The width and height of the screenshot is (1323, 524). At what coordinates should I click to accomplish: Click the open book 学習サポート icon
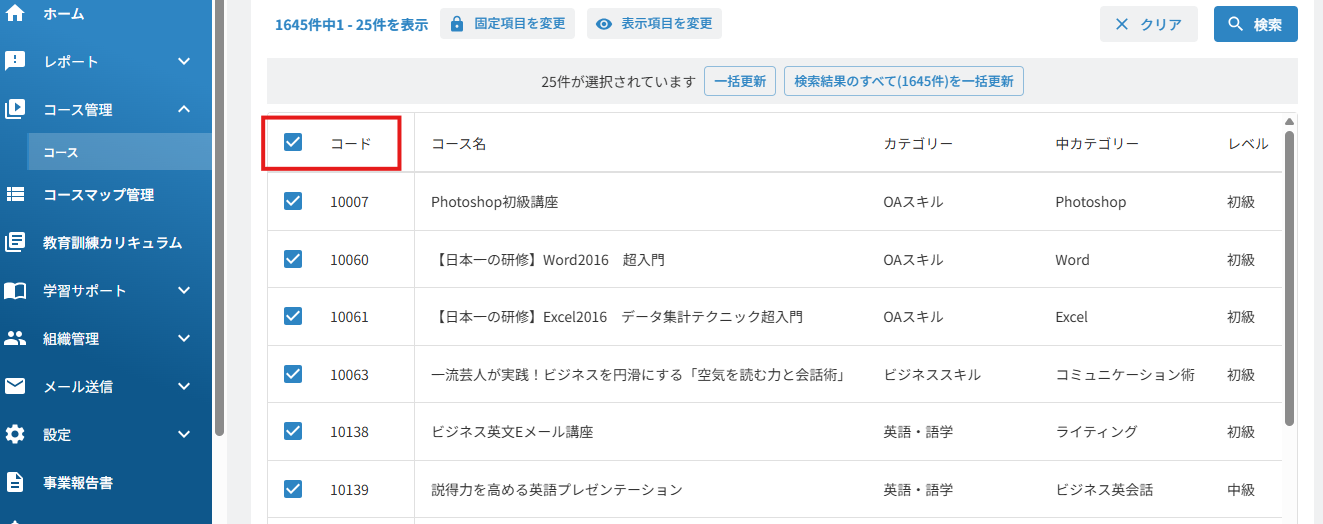15,291
